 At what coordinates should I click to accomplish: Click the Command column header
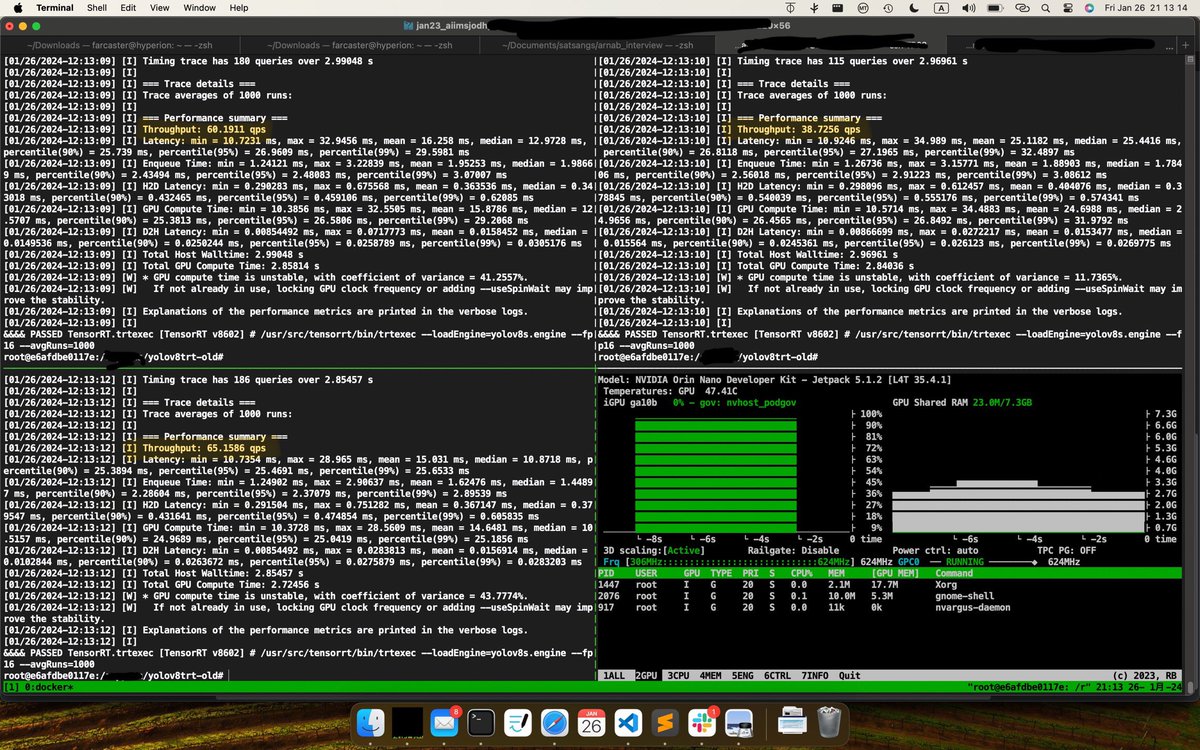954,573
